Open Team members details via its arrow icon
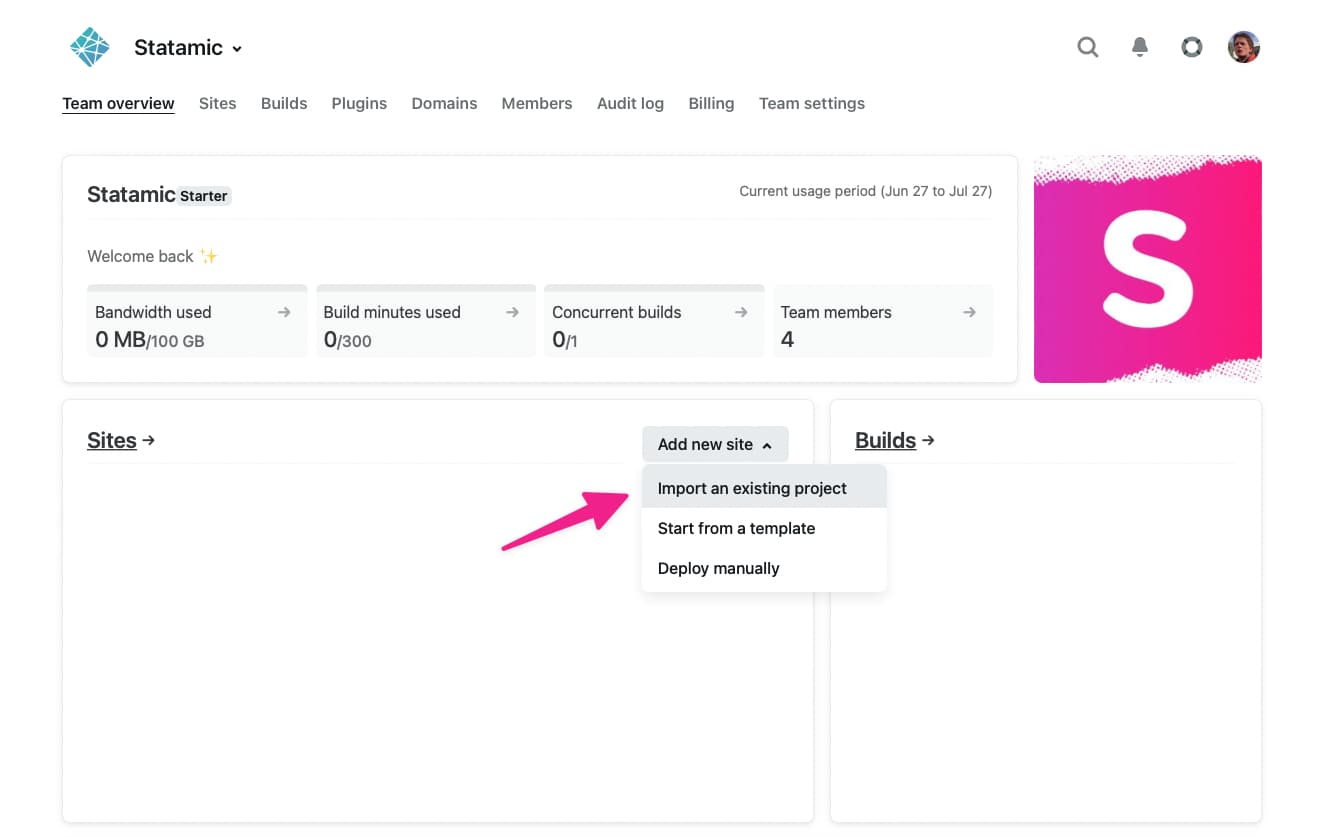Viewport: 1324px width, 837px height. click(968, 312)
